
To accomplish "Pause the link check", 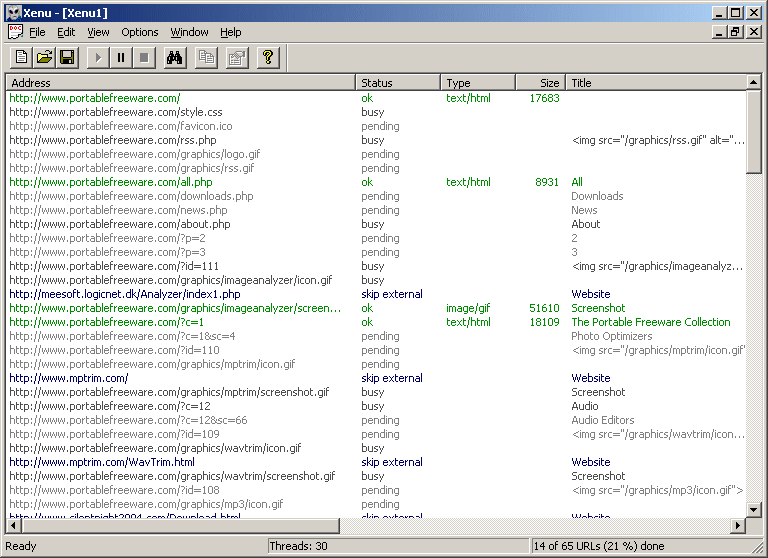I will (x=121, y=58).
